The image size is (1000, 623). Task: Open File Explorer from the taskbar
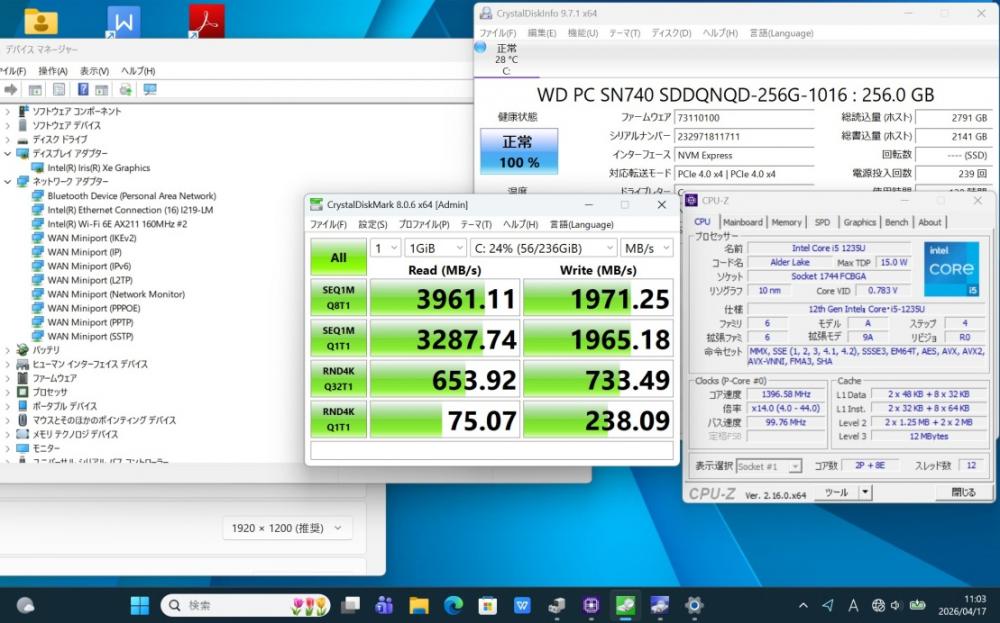click(418, 605)
